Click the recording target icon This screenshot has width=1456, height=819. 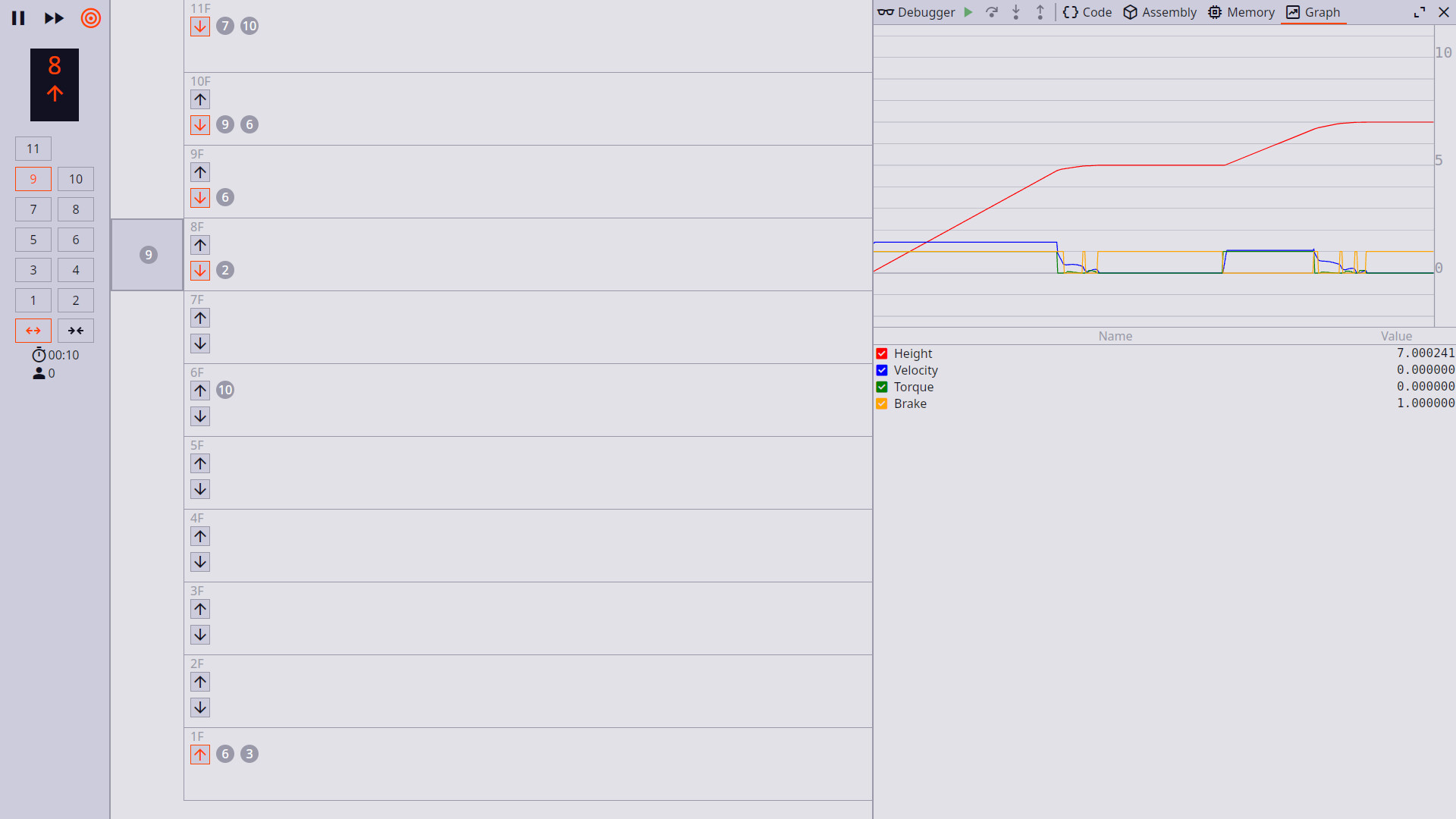tap(90, 18)
